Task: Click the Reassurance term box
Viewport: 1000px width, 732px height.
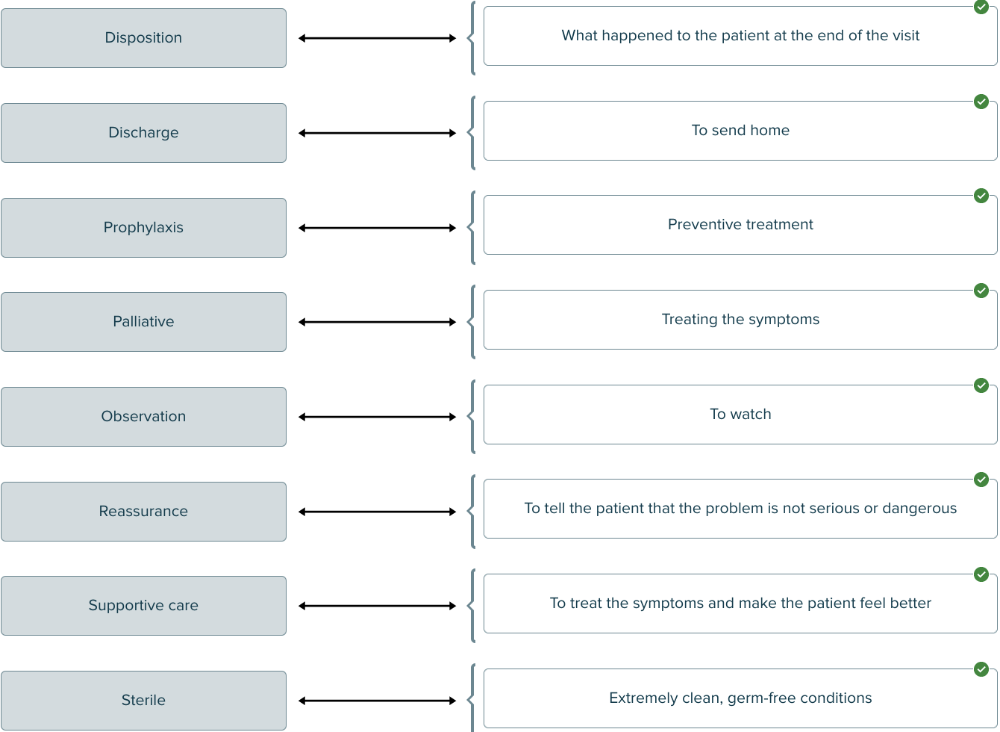Action: click(143, 512)
